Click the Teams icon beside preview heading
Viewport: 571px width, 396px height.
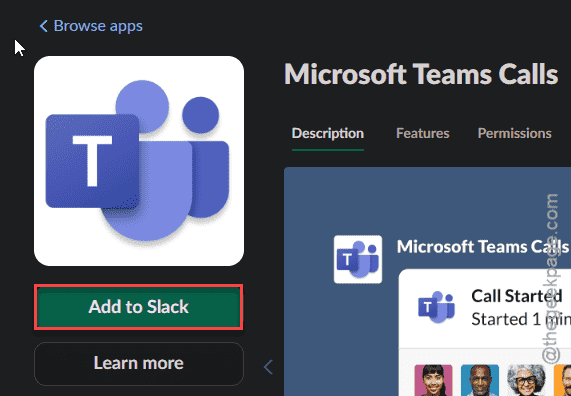pos(358,259)
